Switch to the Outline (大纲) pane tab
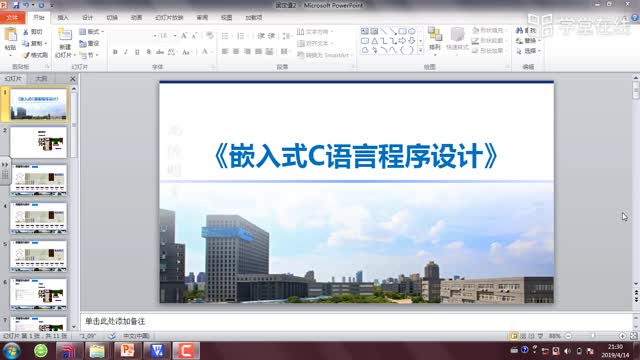This screenshot has height=360, width=640. point(41,78)
